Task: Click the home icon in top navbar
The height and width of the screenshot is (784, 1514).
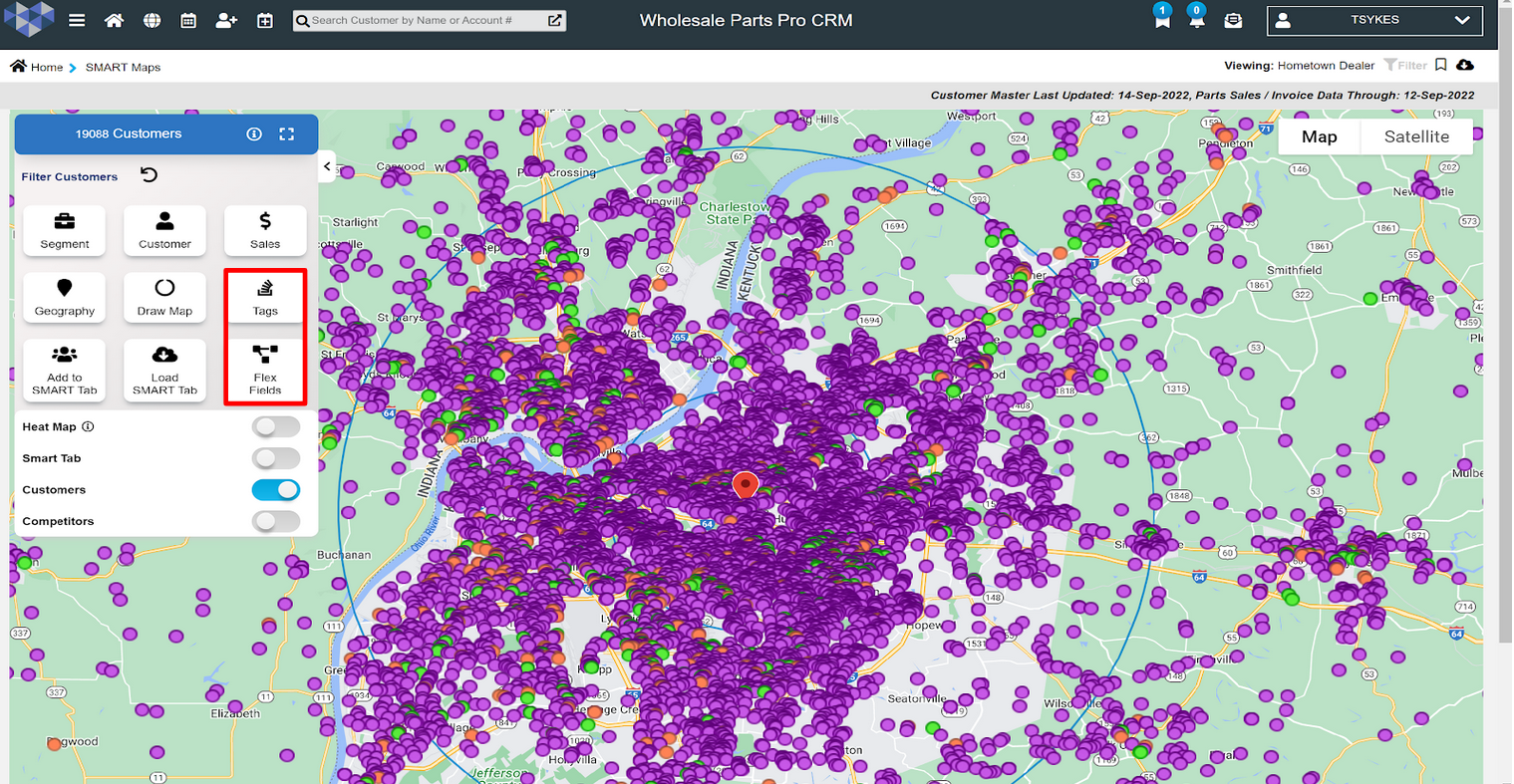Action: pos(114,20)
